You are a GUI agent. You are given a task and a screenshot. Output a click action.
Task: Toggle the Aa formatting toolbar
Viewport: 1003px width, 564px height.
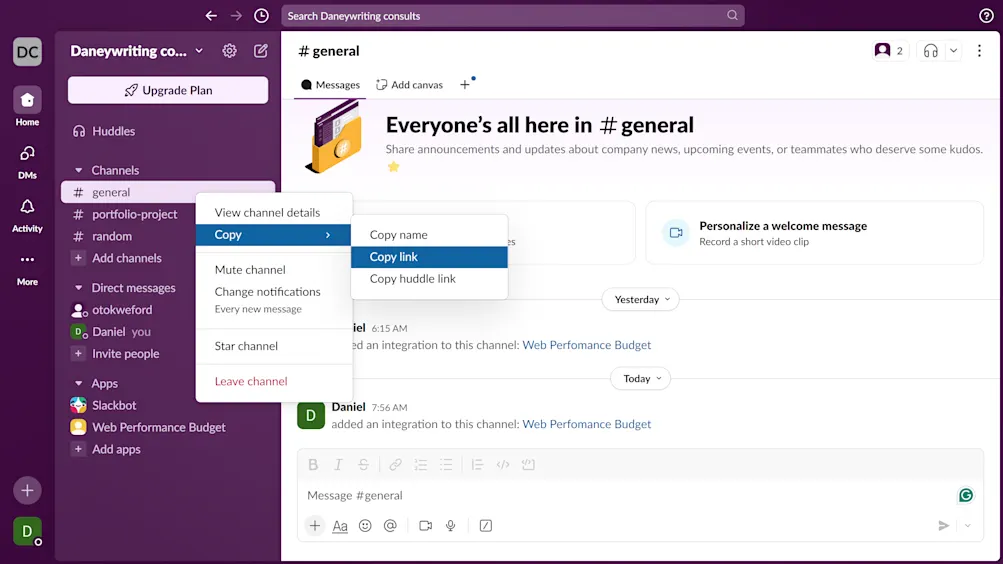click(x=340, y=526)
